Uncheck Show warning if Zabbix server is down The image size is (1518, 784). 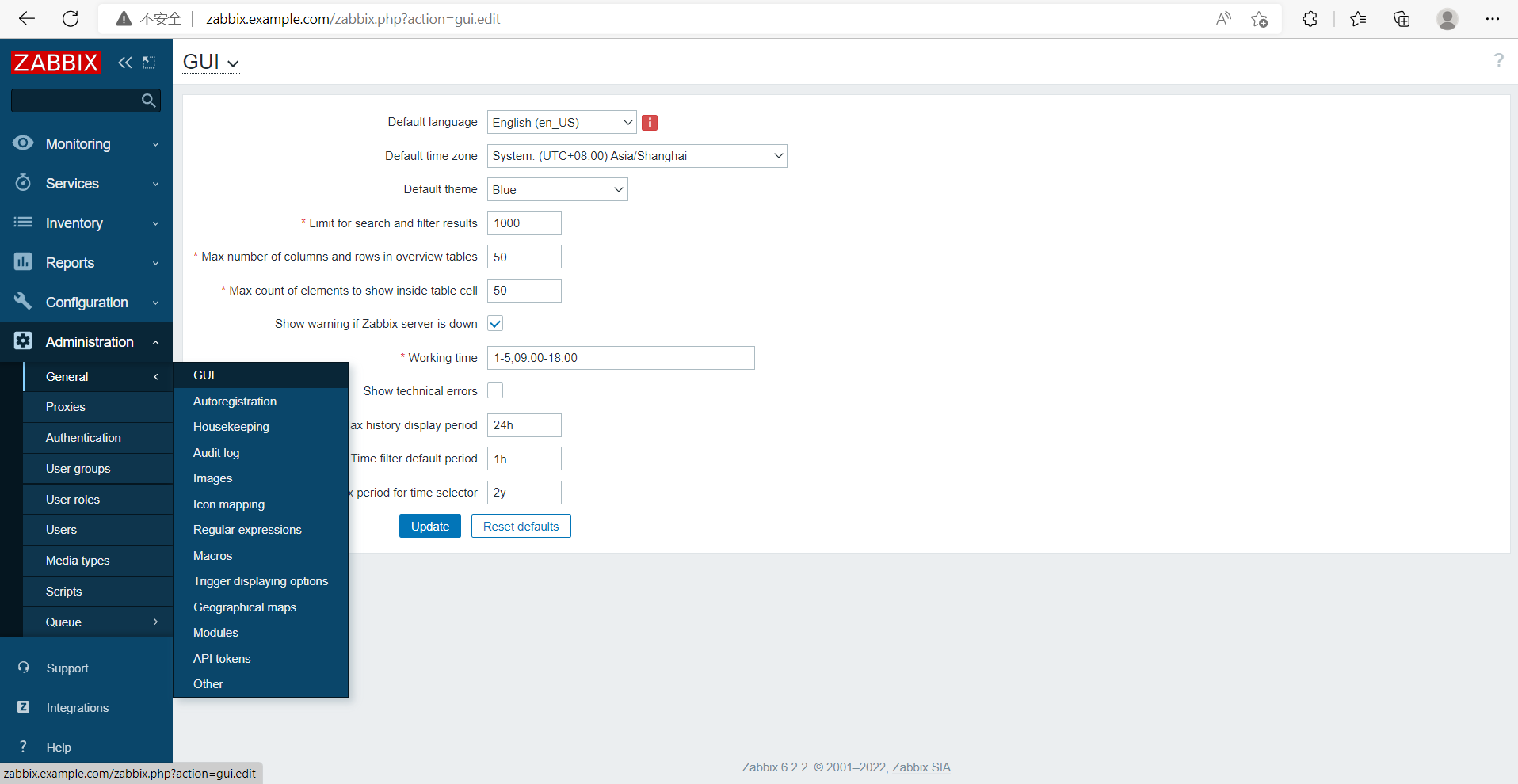pyautogui.click(x=495, y=324)
